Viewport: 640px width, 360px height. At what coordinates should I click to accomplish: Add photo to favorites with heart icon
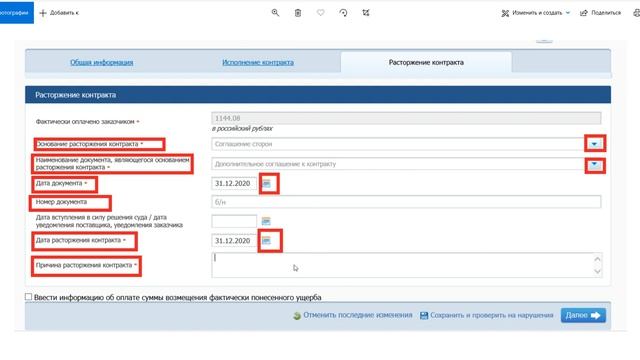[320, 13]
